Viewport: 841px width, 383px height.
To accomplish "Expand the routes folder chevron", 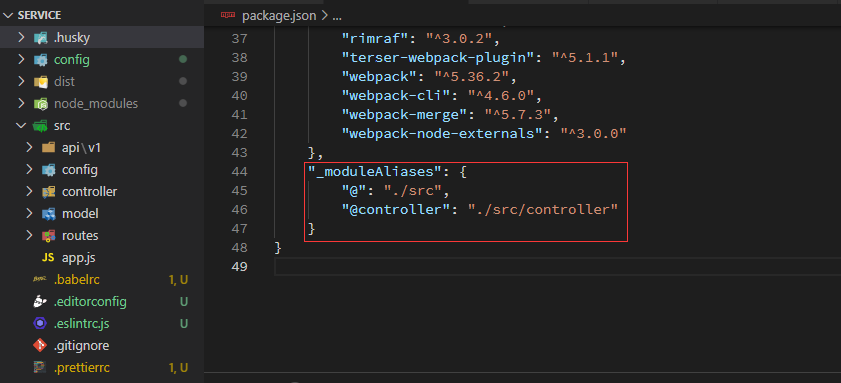I will (29, 235).
